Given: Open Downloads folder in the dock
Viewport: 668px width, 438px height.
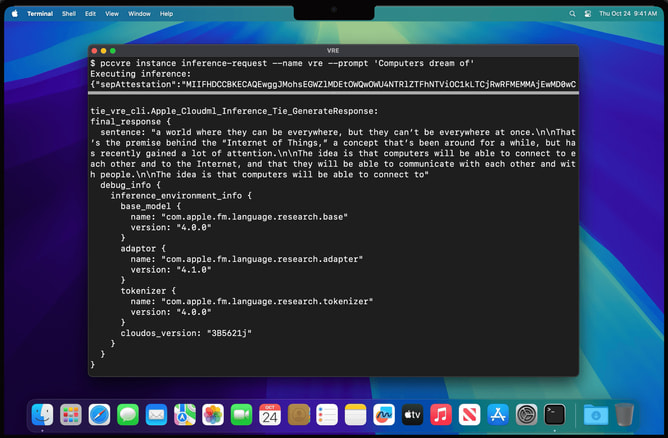Looking at the screenshot, I should tap(596, 415).
